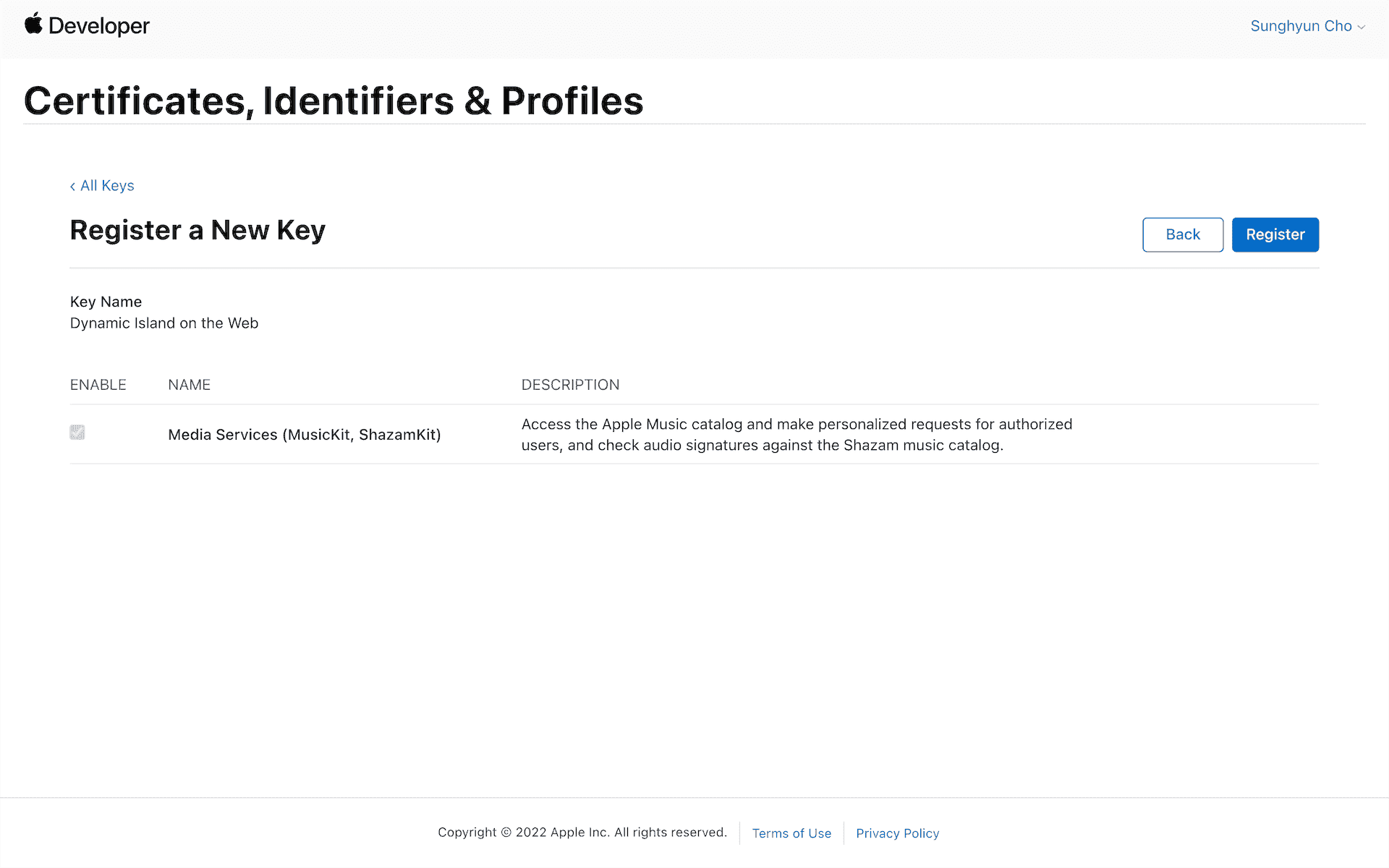Open the Terms of Use link

pos(791,833)
